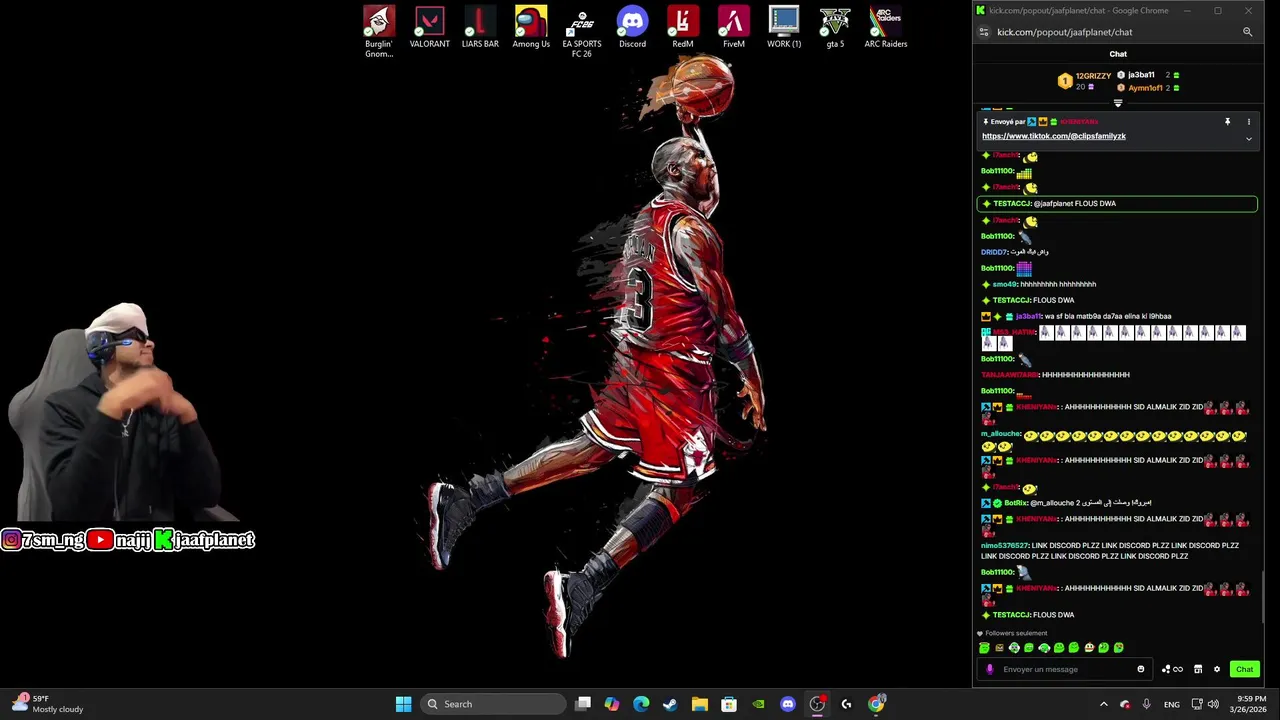Open Copilot from the taskbar
1280x720 pixels.
coord(612,704)
